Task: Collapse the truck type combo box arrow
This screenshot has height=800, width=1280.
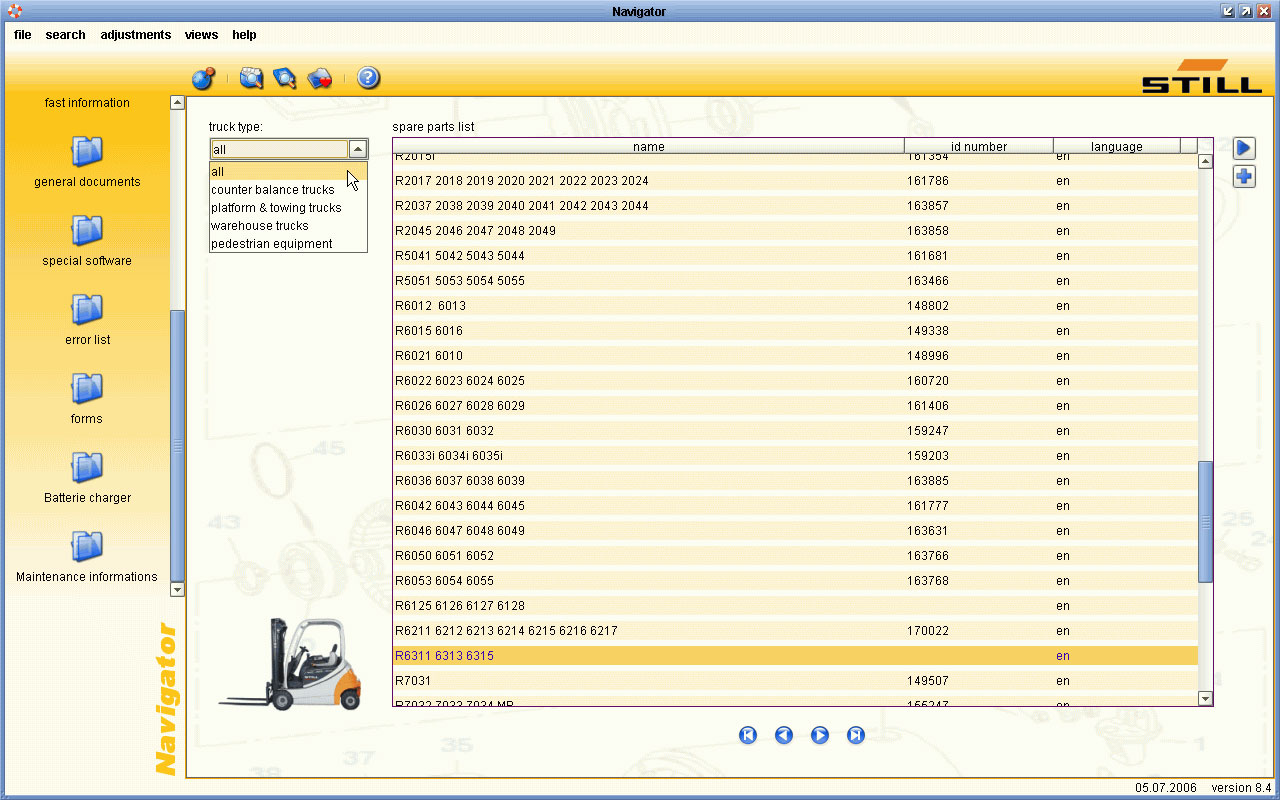Action: click(358, 149)
